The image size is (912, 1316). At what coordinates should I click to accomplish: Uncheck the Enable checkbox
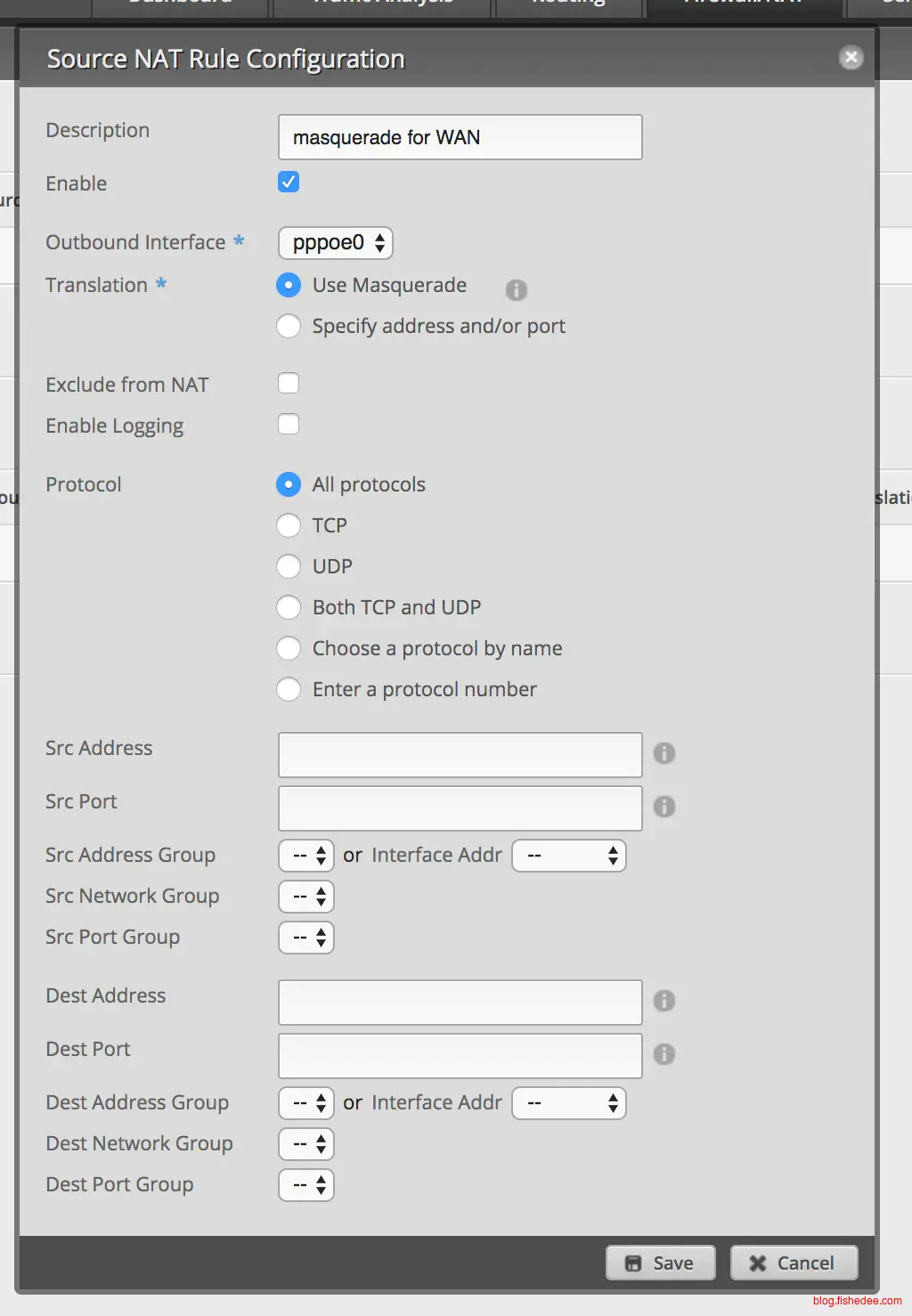tap(289, 183)
